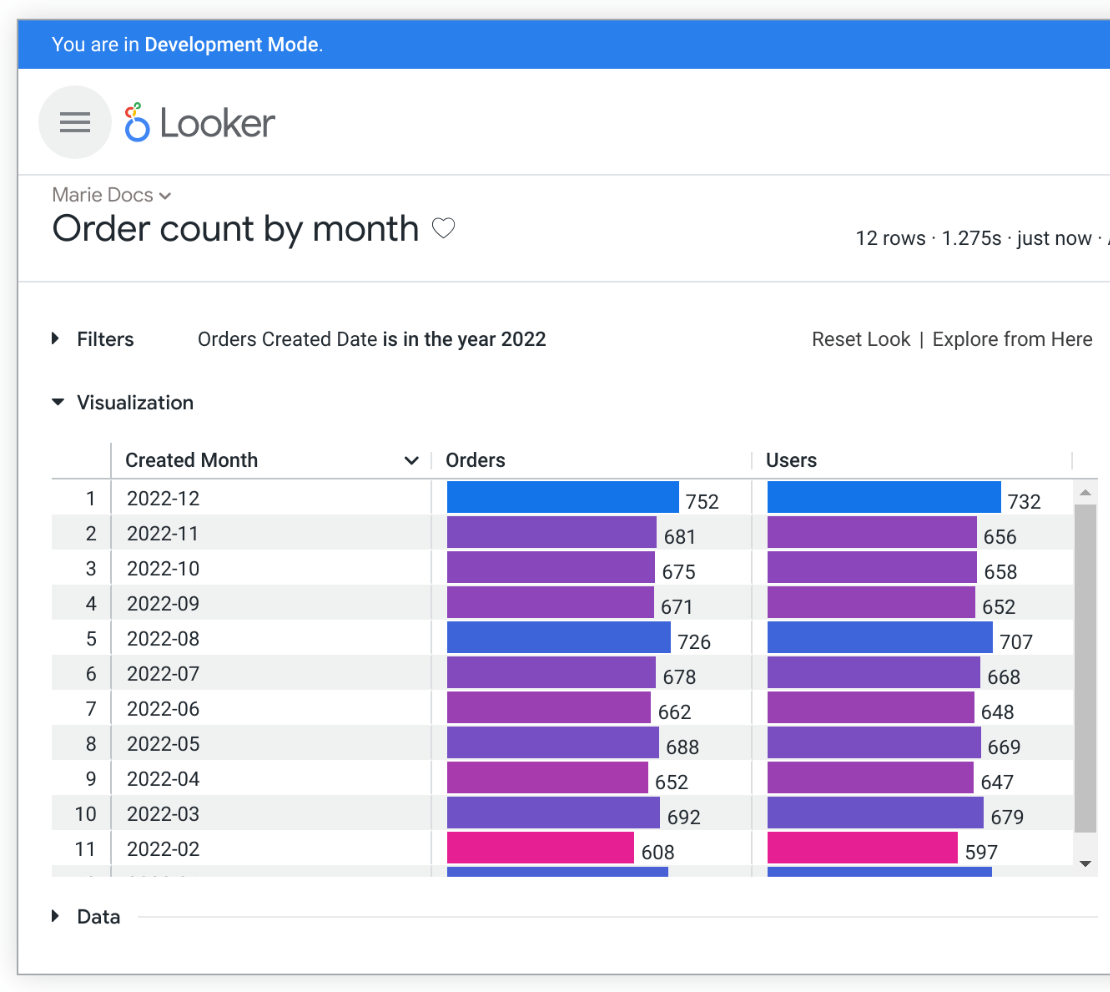Open the hamburger main menu
This screenshot has height=992, width=1110.
[74, 122]
